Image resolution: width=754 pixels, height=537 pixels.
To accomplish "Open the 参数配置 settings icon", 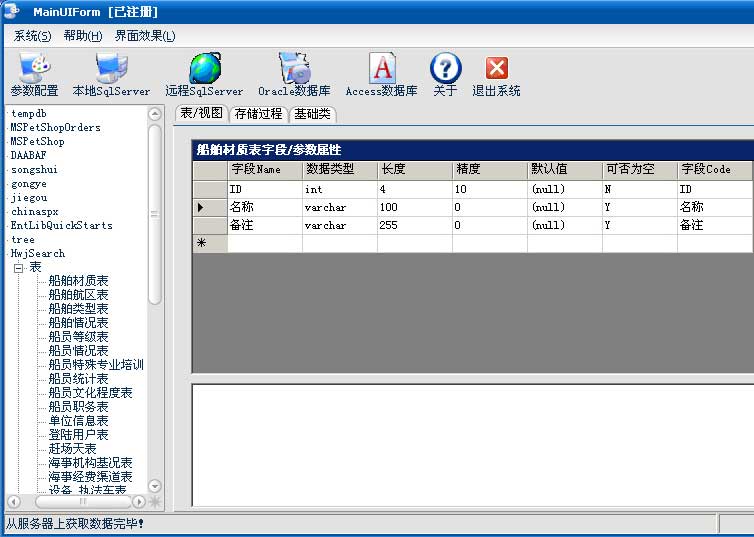I will 34,69.
